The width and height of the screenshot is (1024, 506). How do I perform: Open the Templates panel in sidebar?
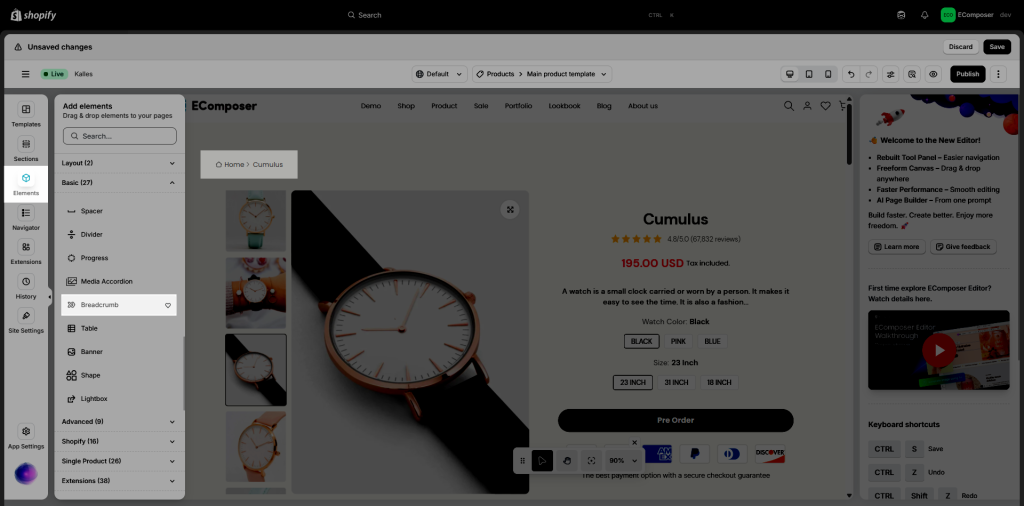[x=26, y=114]
